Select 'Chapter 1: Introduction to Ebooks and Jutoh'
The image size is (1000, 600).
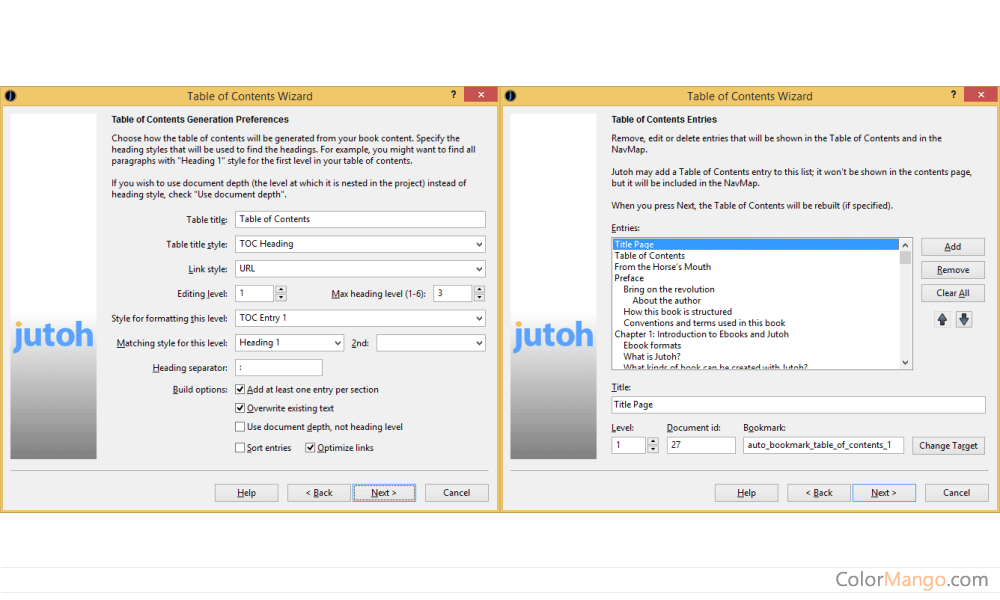pyautogui.click(x=702, y=334)
